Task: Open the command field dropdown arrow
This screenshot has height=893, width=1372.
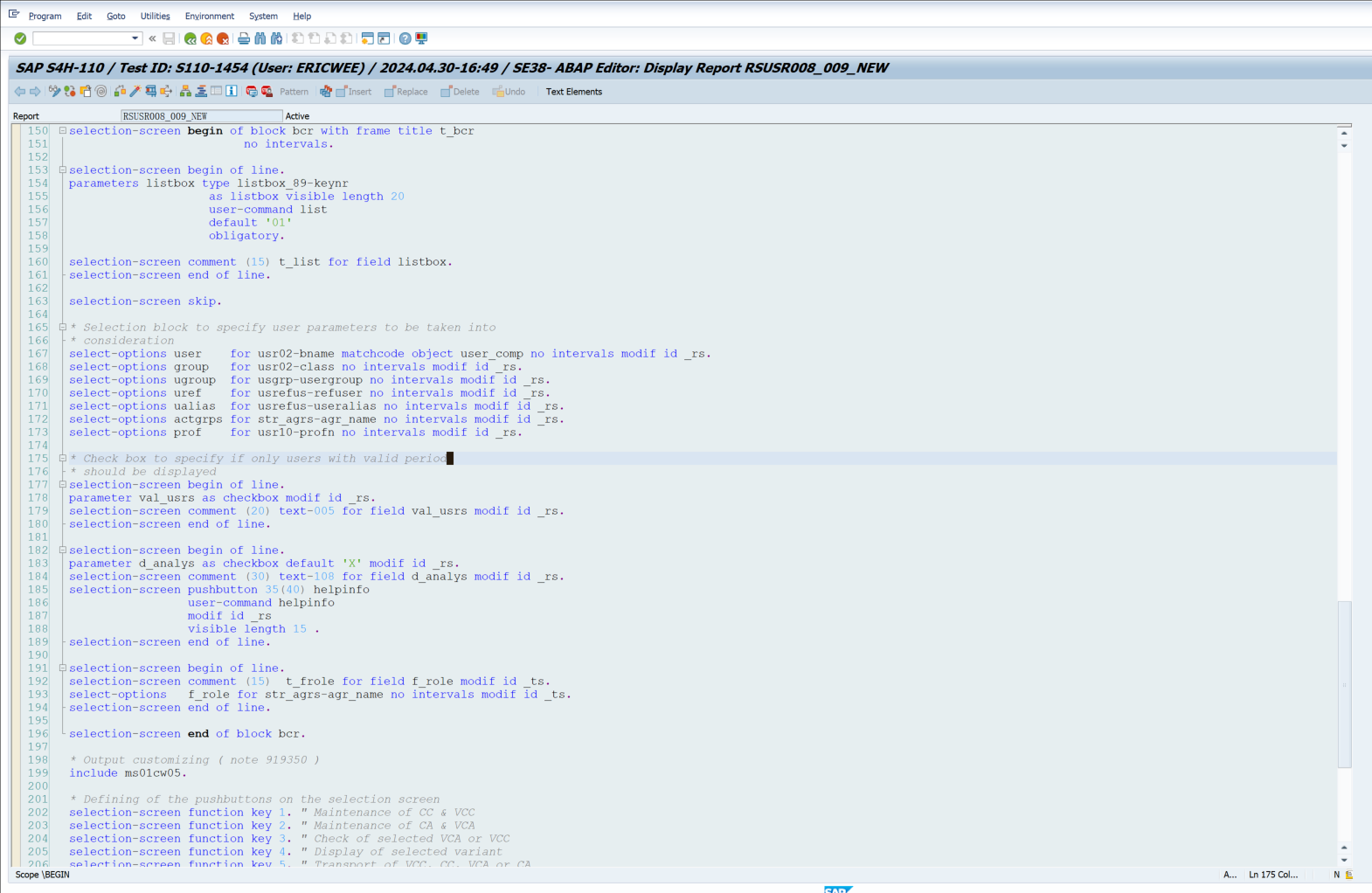Action: pos(135,38)
